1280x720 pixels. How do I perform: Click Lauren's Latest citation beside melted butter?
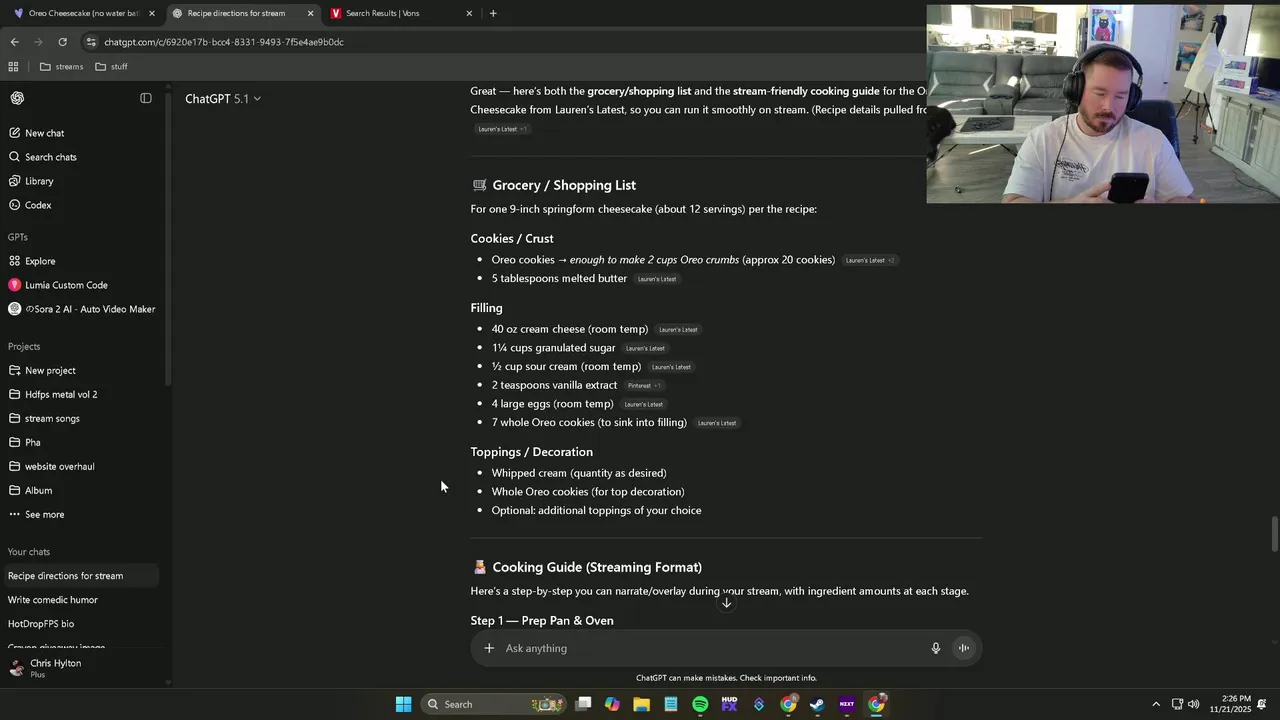(x=657, y=279)
